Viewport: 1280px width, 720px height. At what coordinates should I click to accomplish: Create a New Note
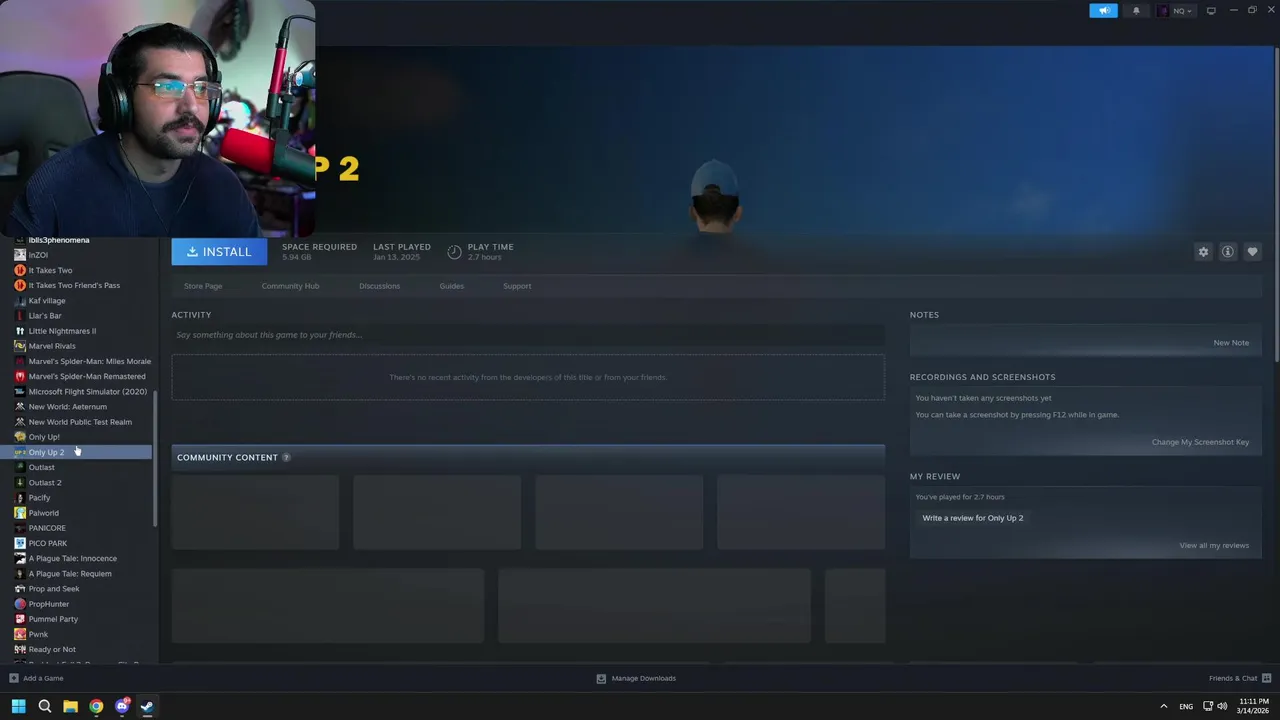(1231, 343)
